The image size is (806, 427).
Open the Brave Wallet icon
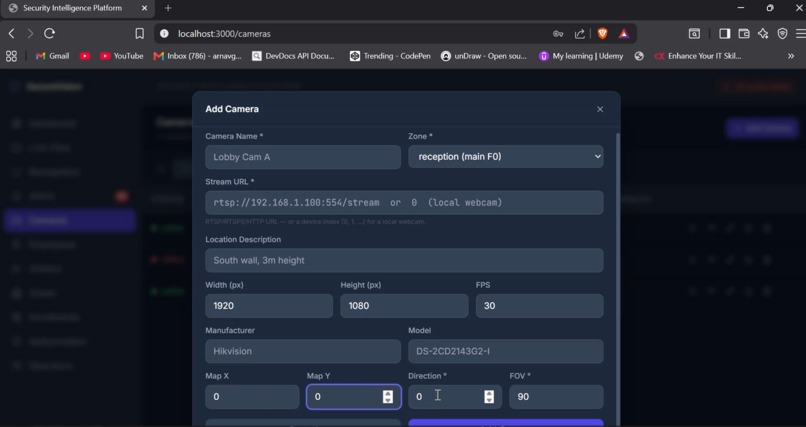[744, 33]
